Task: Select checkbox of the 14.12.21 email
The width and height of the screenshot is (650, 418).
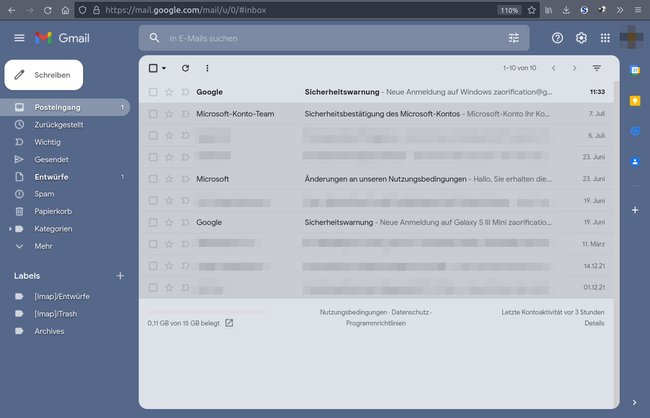Action: coord(153,265)
